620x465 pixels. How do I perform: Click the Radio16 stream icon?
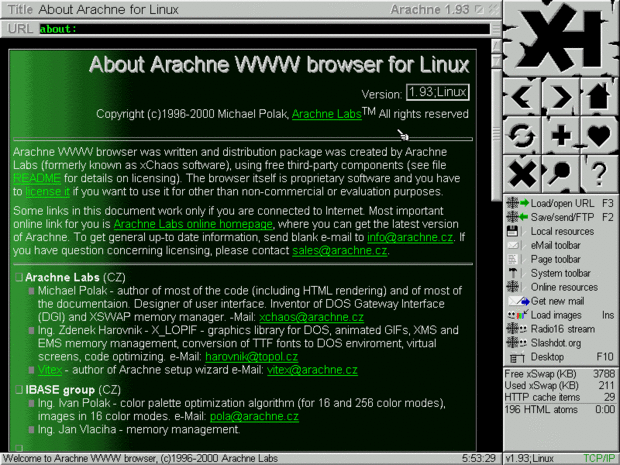click(517, 329)
